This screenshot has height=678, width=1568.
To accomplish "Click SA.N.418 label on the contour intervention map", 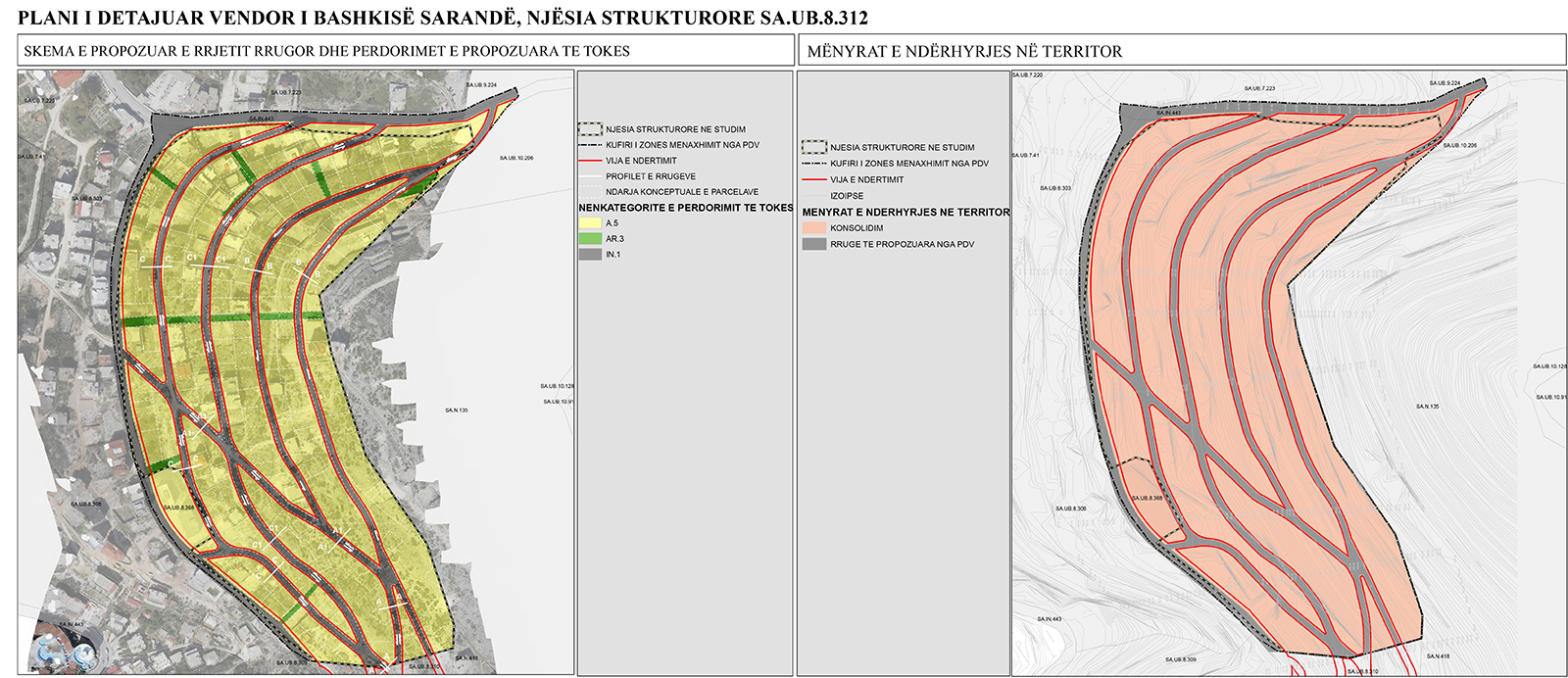I will point(1438,656).
